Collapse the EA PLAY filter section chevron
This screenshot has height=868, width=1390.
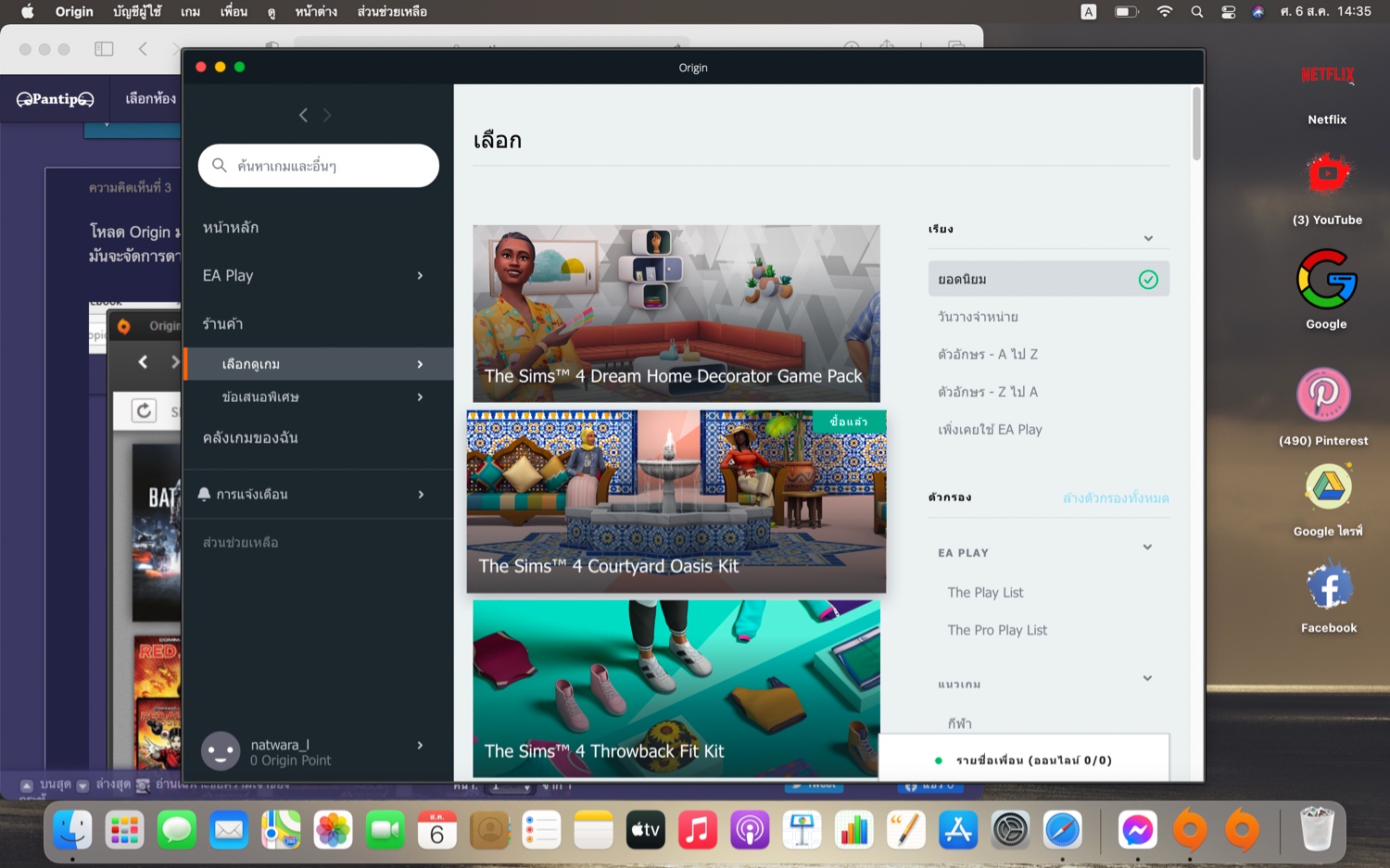coord(1147,547)
